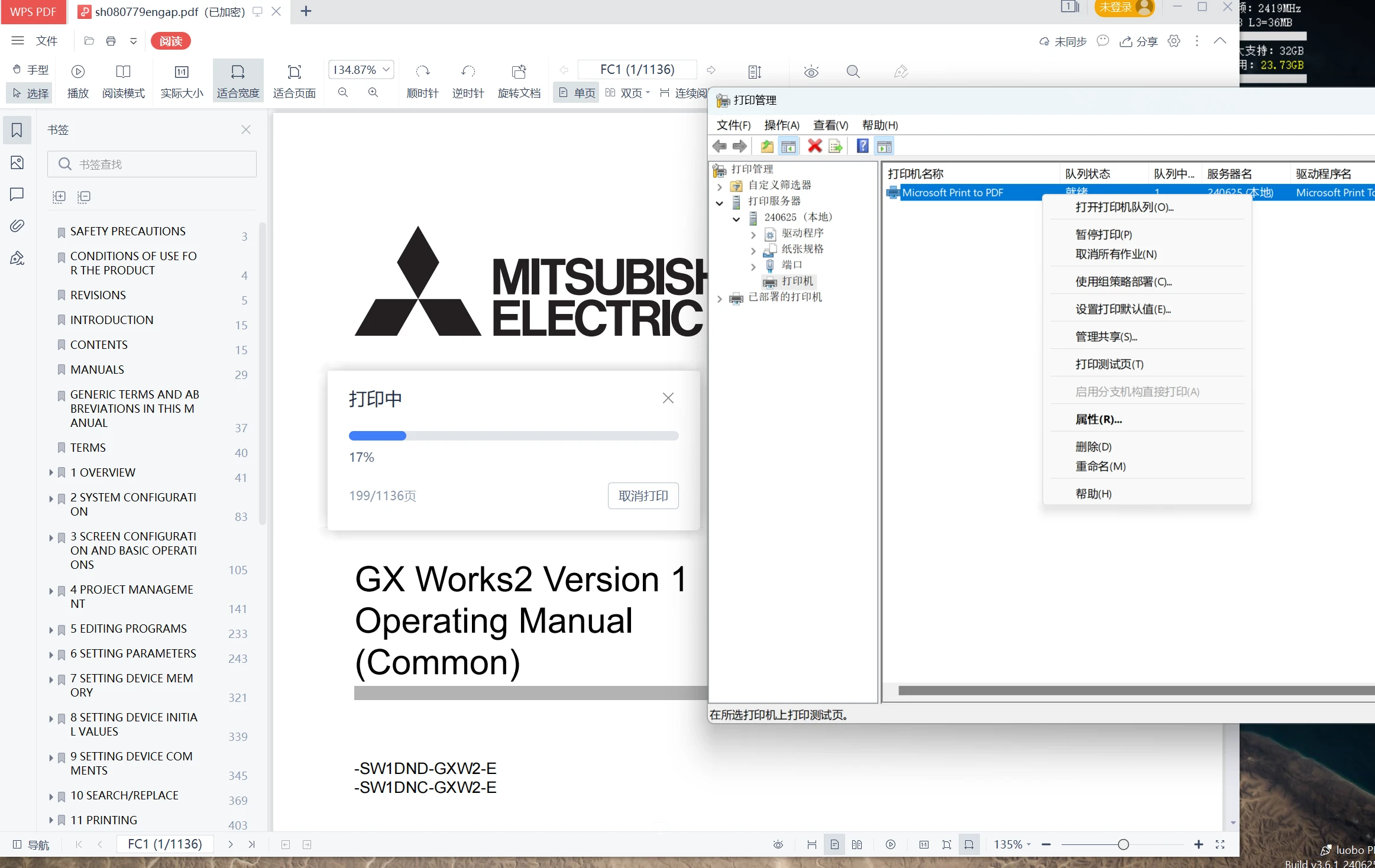Expand all bookmarks icon
1375x868 pixels.
[x=59, y=196]
